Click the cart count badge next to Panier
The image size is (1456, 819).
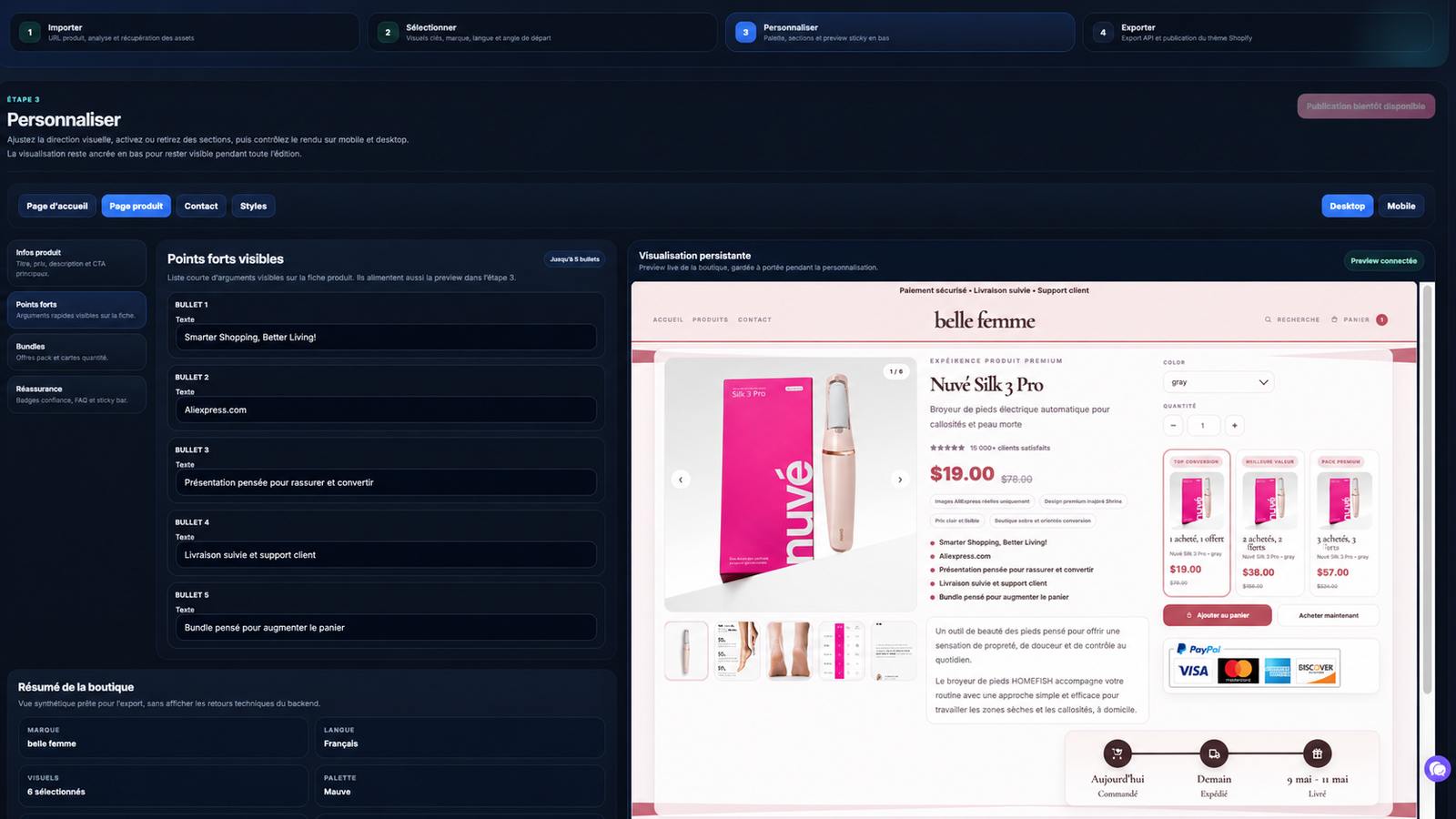point(1381,319)
